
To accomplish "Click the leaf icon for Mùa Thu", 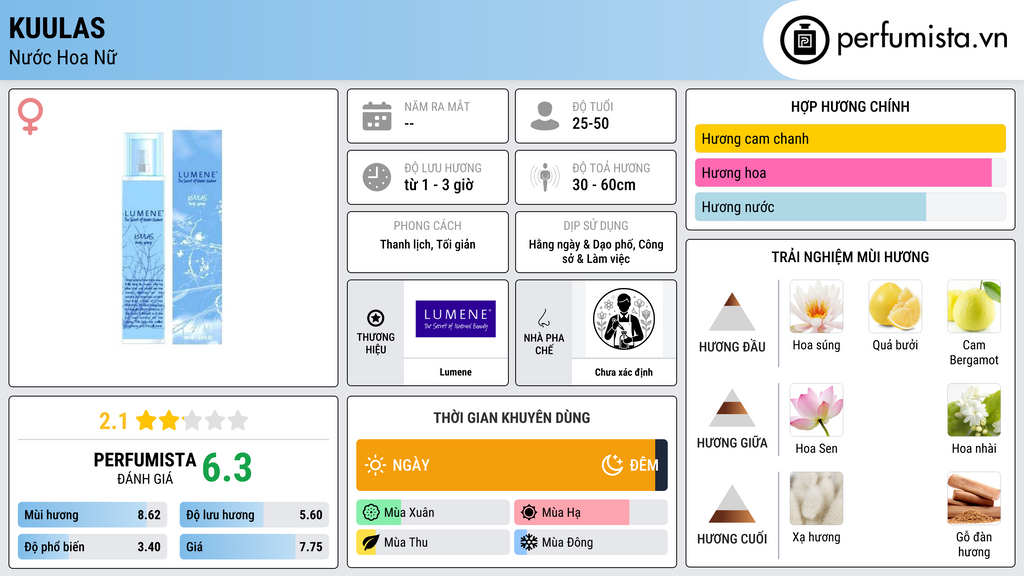I will pos(371,542).
